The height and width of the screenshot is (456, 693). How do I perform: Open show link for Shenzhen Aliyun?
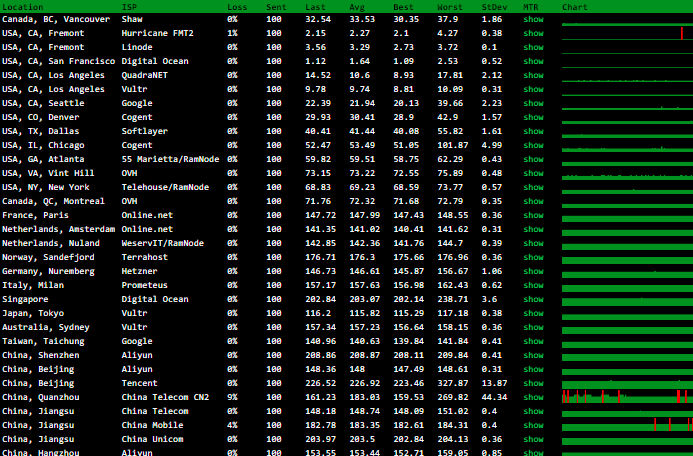[x=533, y=355]
